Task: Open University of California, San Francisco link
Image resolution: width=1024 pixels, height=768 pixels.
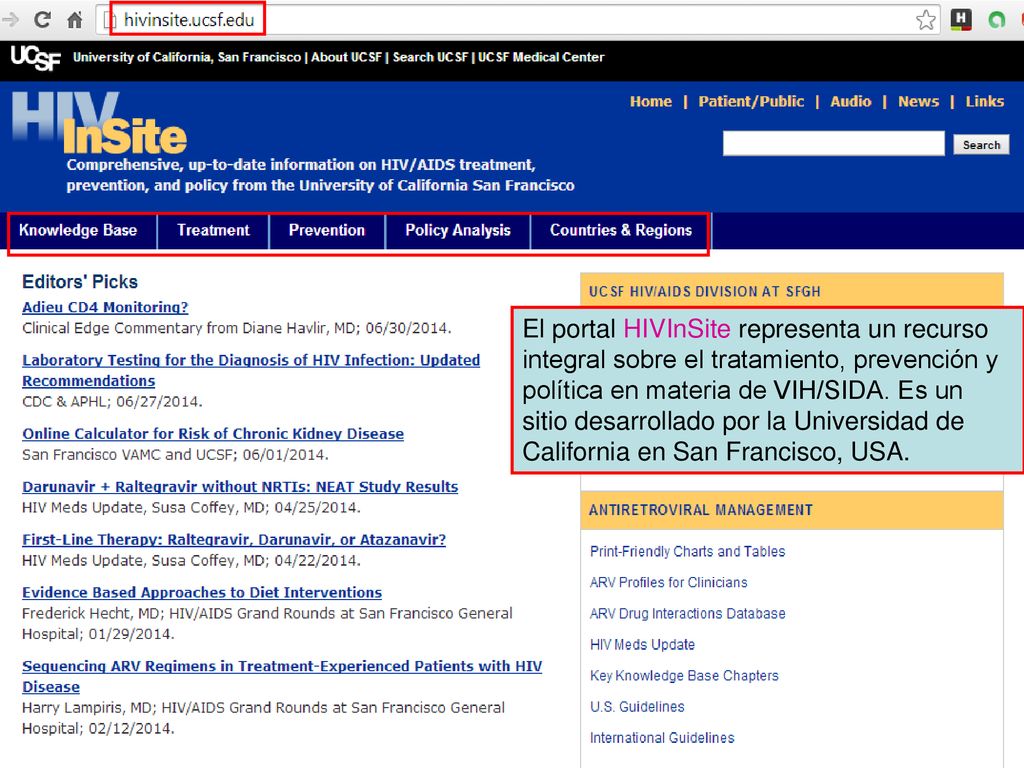Action: [x=187, y=57]
